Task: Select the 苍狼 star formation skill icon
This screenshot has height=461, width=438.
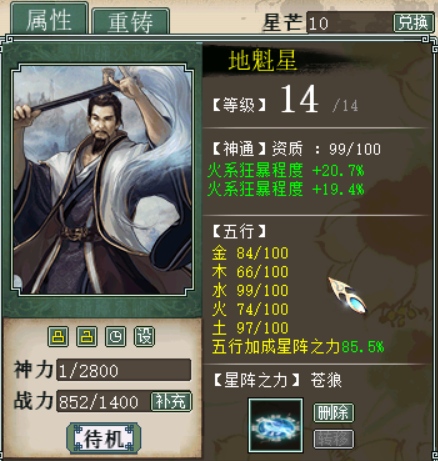Action: pos(276,425)
